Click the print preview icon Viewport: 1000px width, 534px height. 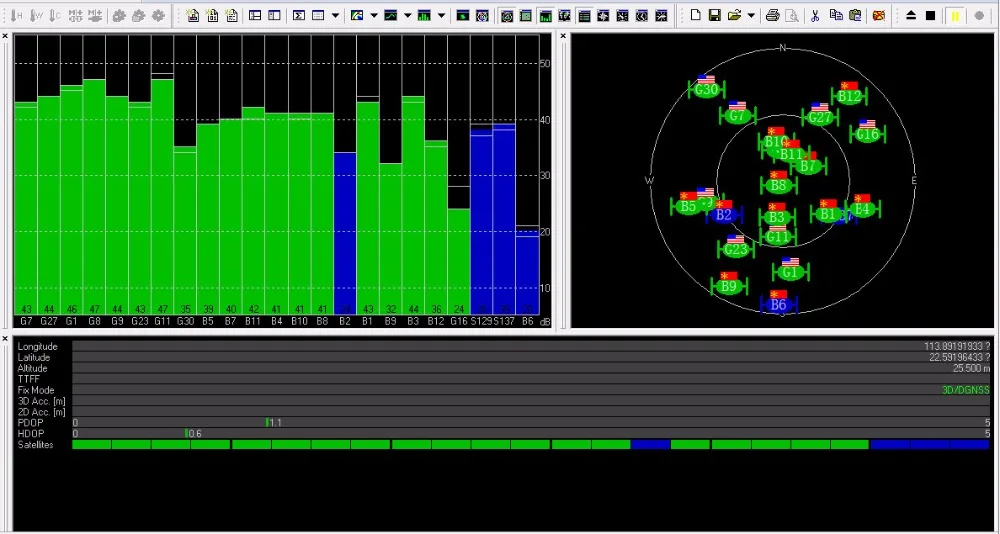click(x=791, y=15)
